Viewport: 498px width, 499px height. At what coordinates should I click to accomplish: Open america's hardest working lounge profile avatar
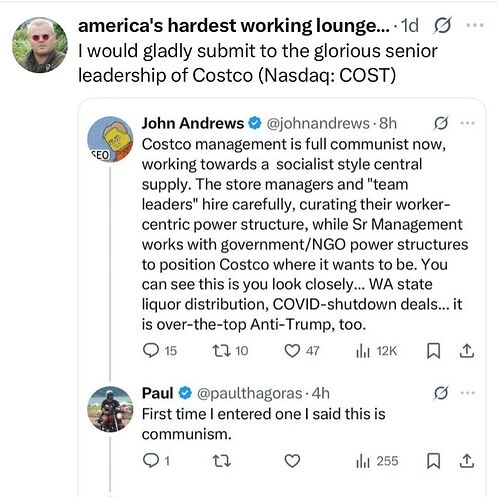coord(40,45)
